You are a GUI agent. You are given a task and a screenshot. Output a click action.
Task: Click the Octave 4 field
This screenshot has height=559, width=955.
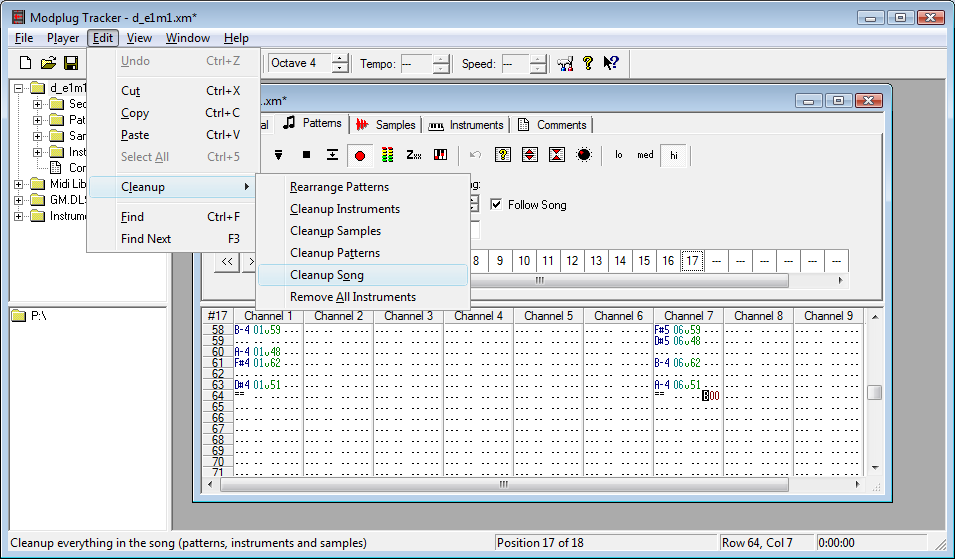tap(300, 63)
